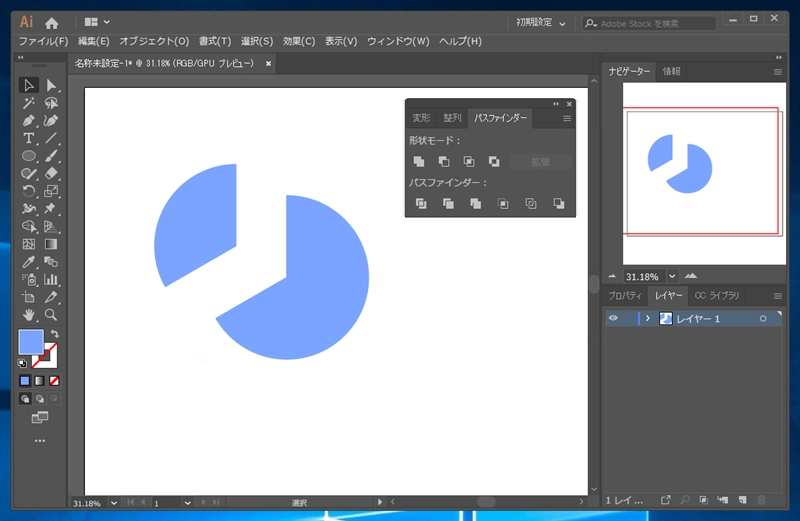Select the Pen tool
The width and height of the screenshot is (800, 521).
pos(29,121)
